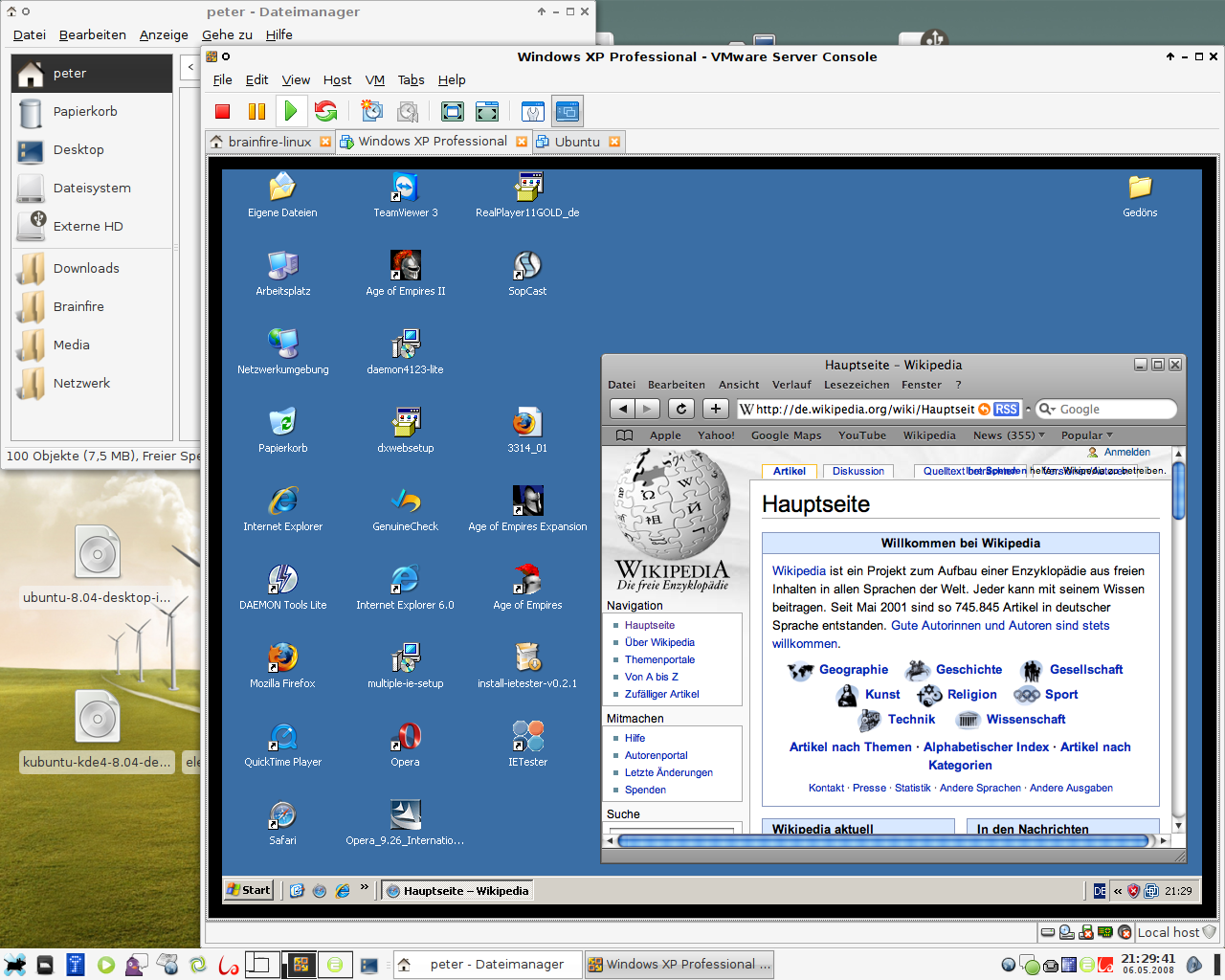Open the Google search engine dropdown

coord(1048,410)
